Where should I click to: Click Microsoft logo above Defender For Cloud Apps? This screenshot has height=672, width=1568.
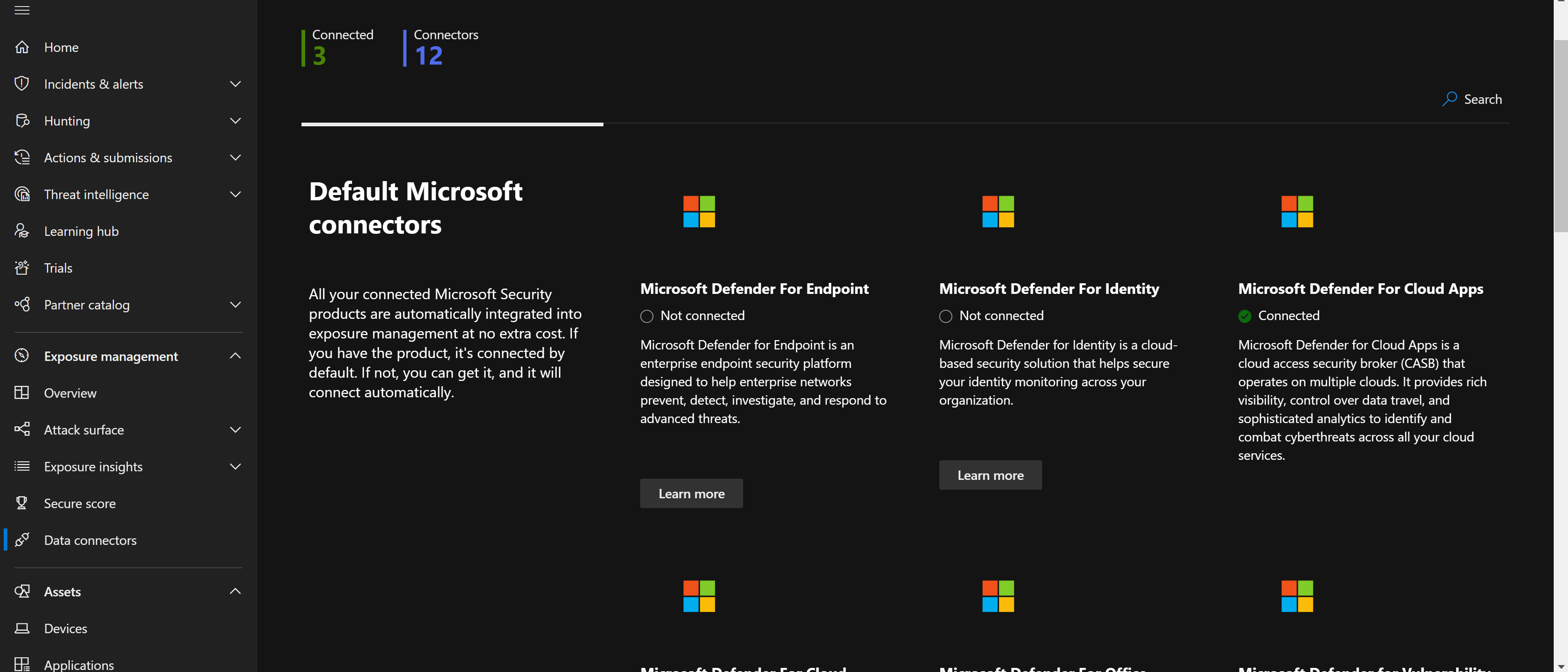point(1297,211)
